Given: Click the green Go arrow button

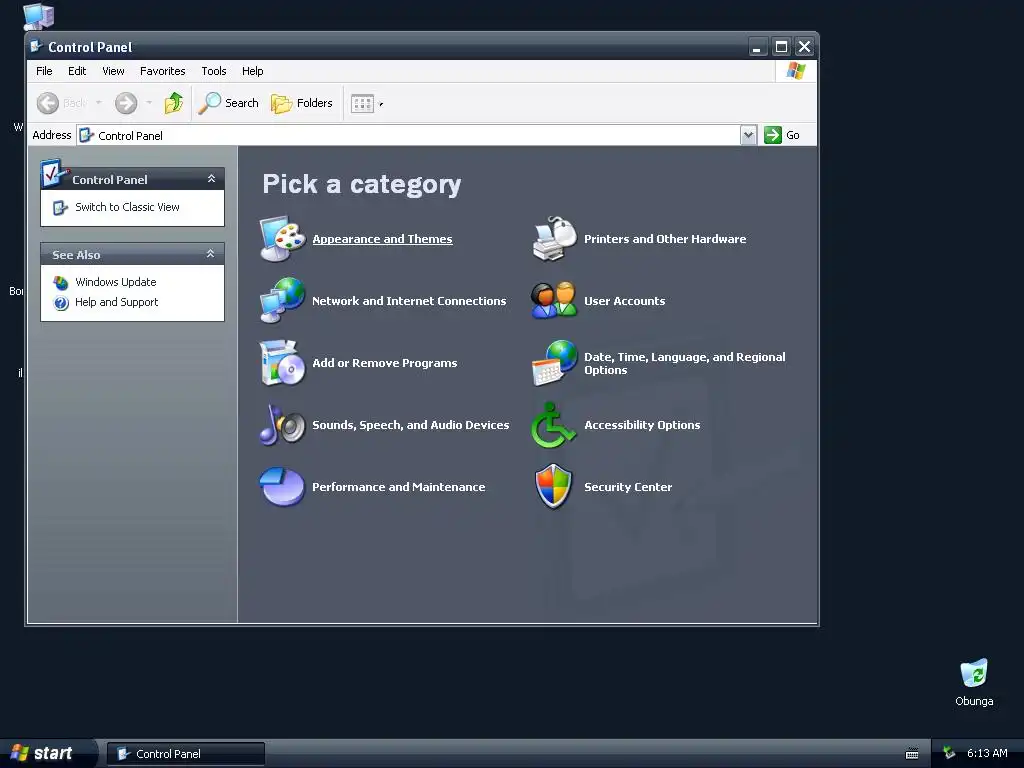Looking at the screenshot, I should coord(773,135).
